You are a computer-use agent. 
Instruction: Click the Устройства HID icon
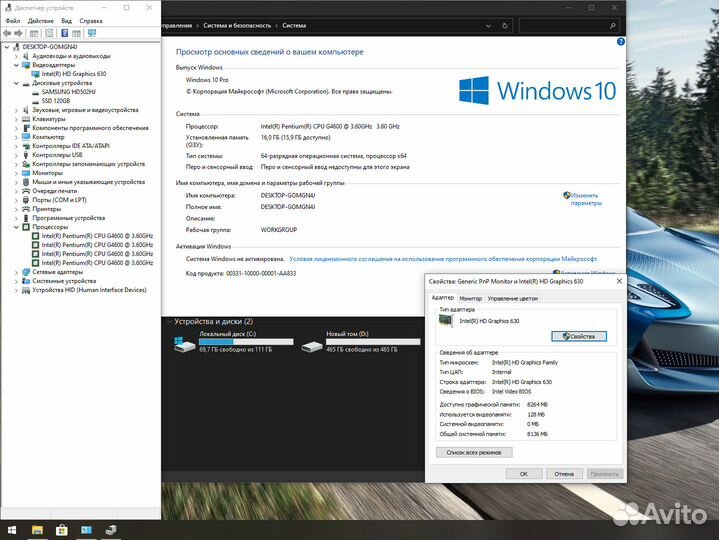26,290
